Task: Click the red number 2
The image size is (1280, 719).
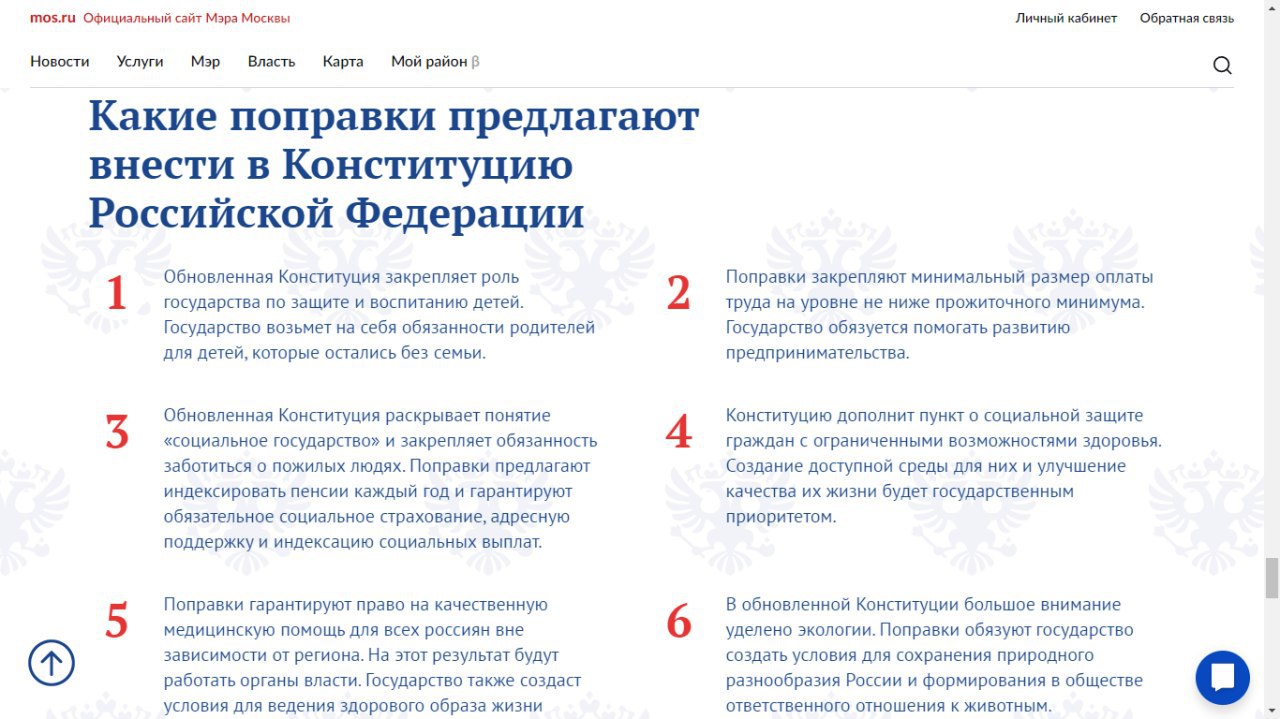Action: 679,294
